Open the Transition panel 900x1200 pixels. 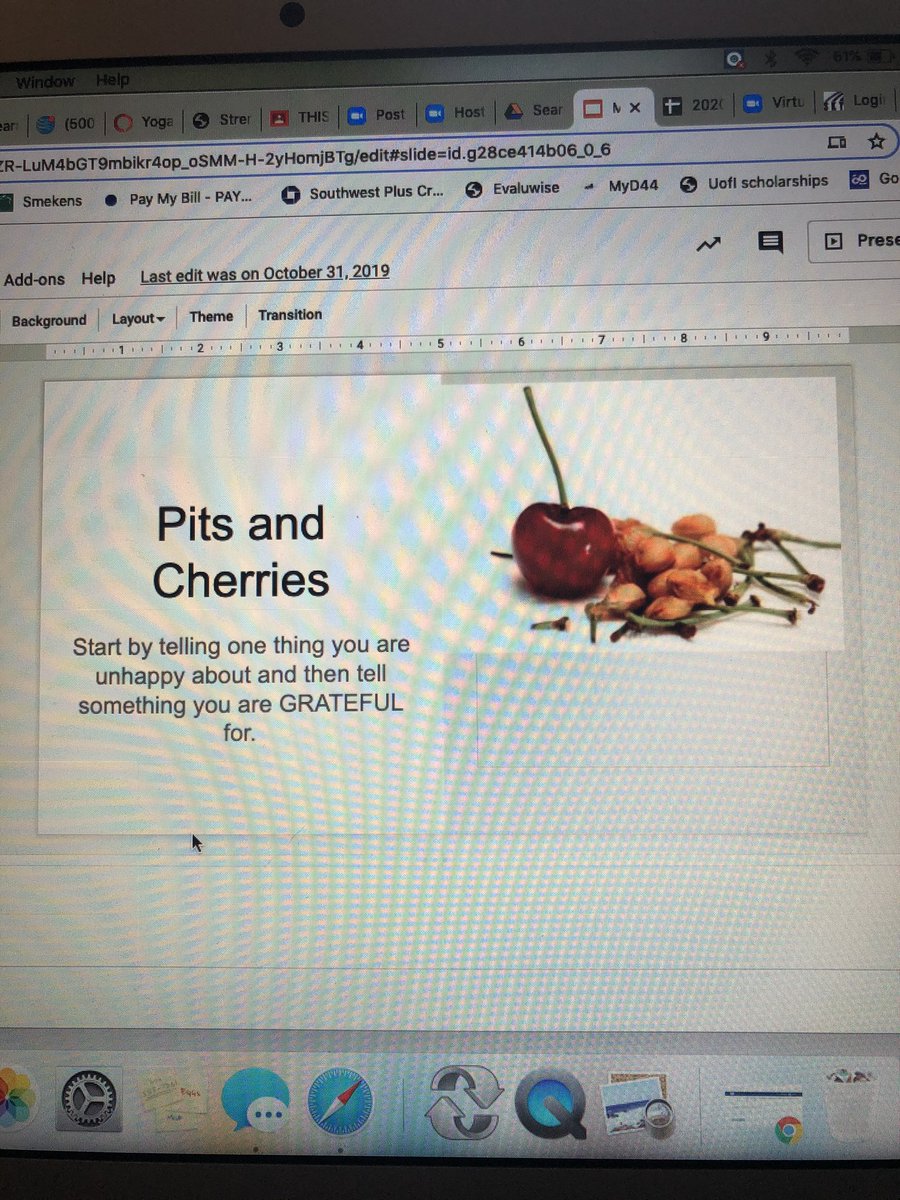(290, 314)
